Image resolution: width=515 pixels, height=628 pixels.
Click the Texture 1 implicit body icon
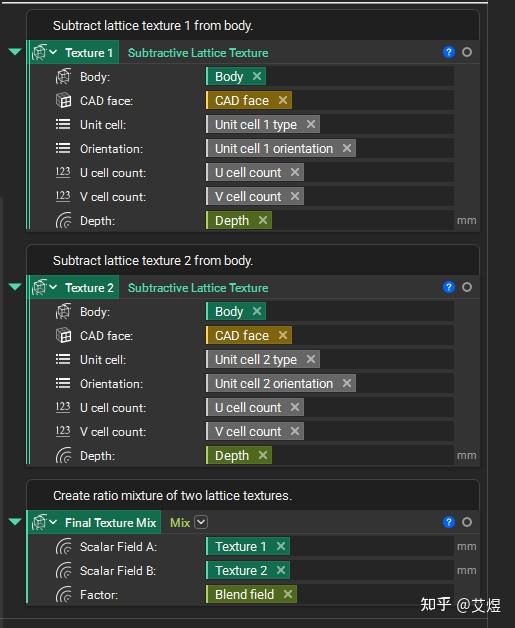click(39, 52)
